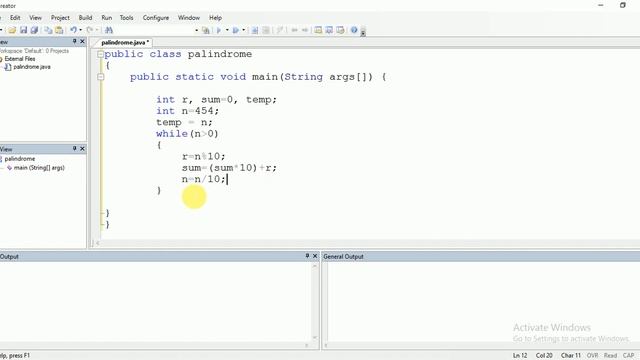
Task: Open the Undo history dropdown arrow
Action: (80, 30)
